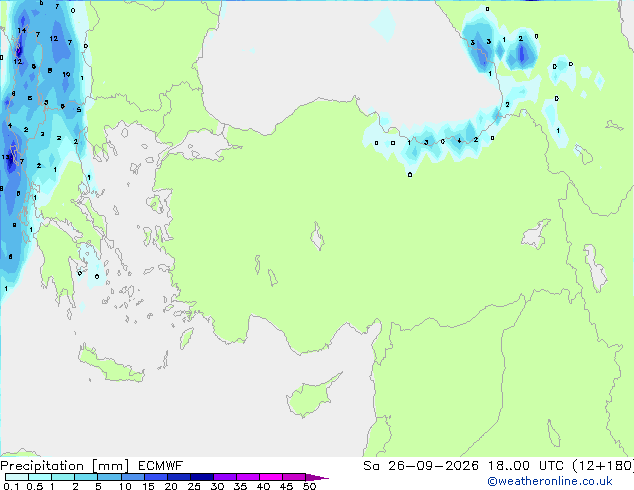
Task: Click the 14 precipitation value in top-left region
Action: pyautogui.click(x=21, y=30)
